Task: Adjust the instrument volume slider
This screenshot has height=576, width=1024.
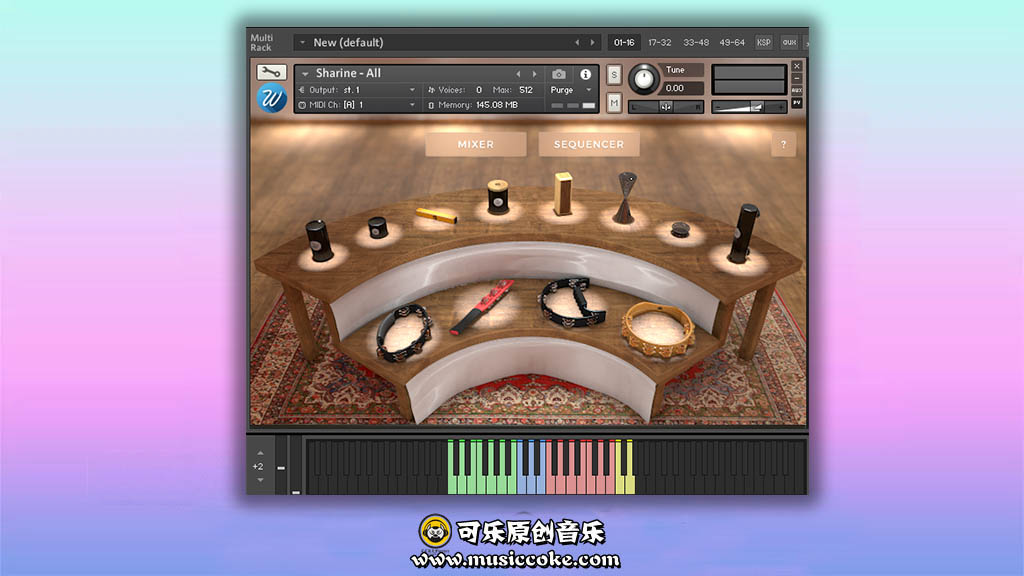Action: point(749,107)
